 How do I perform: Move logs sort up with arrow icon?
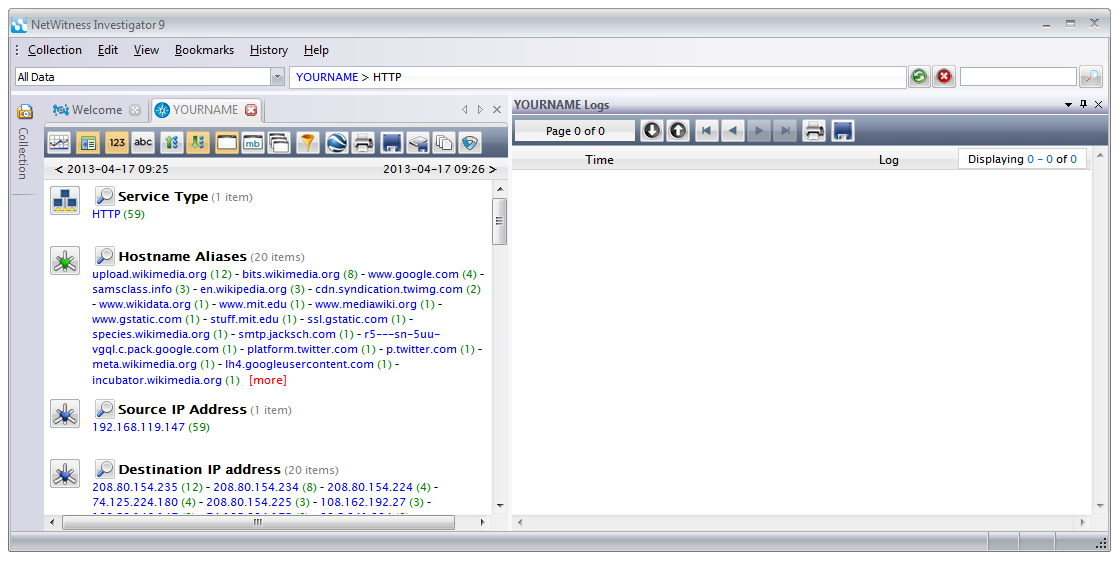click(x=678, y=131)
